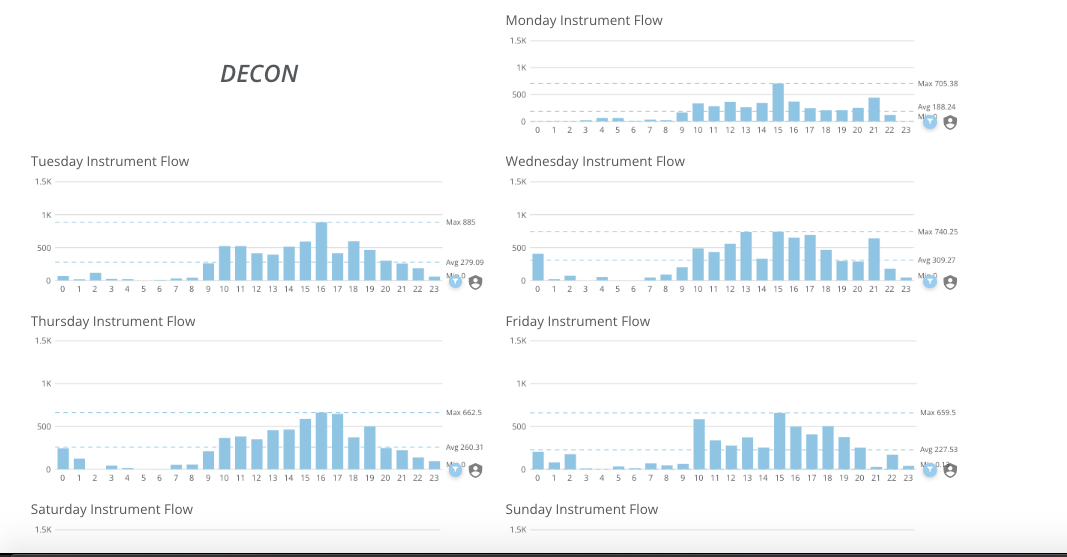The image size is (1067, 557).
Task: Click the Wednesday Instrument Flow title
Action: point(595,161)
